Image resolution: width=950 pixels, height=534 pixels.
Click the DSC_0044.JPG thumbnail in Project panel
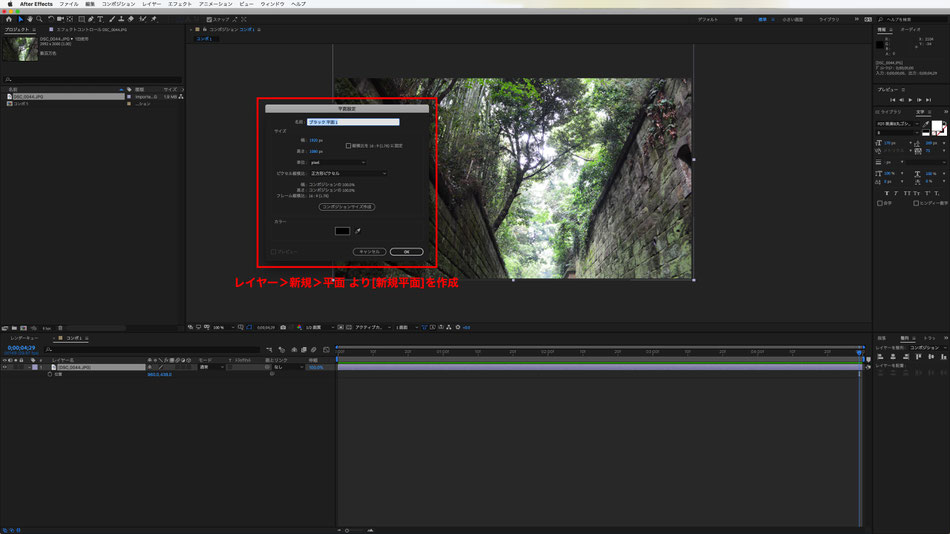point(19,49)
